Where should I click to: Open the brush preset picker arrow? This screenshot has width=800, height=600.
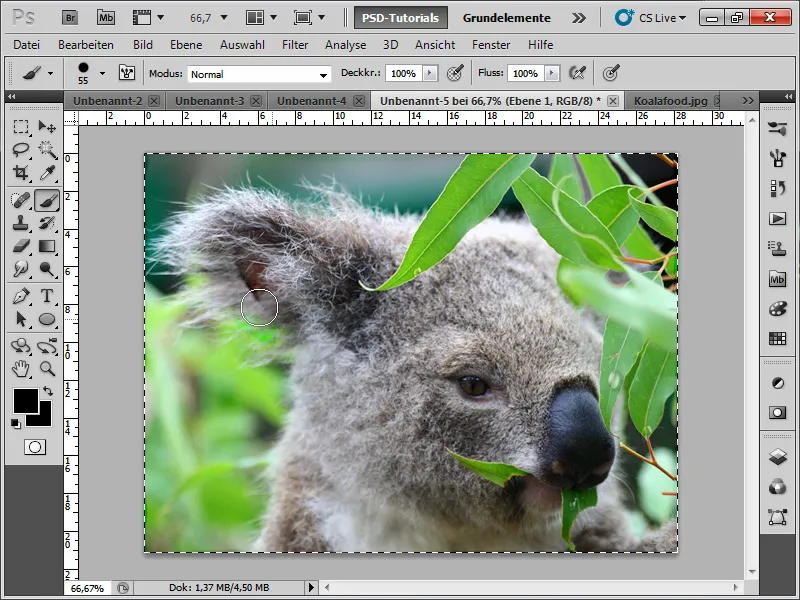click(x=102, y=73)
